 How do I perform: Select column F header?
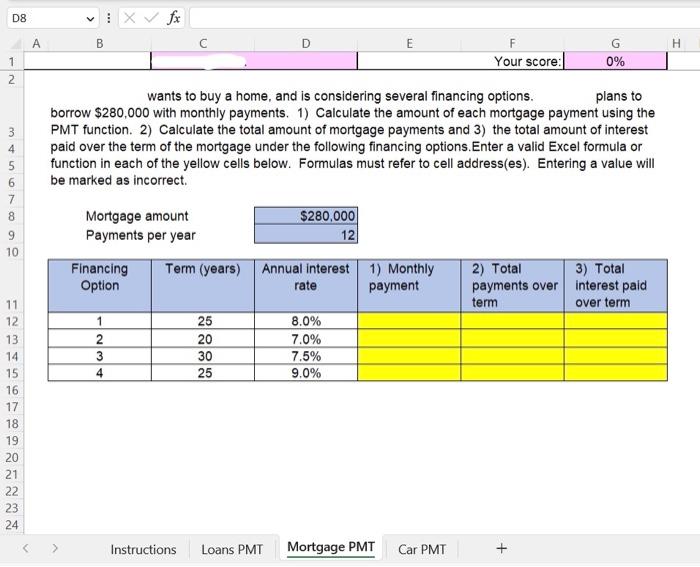coord(512,43)
